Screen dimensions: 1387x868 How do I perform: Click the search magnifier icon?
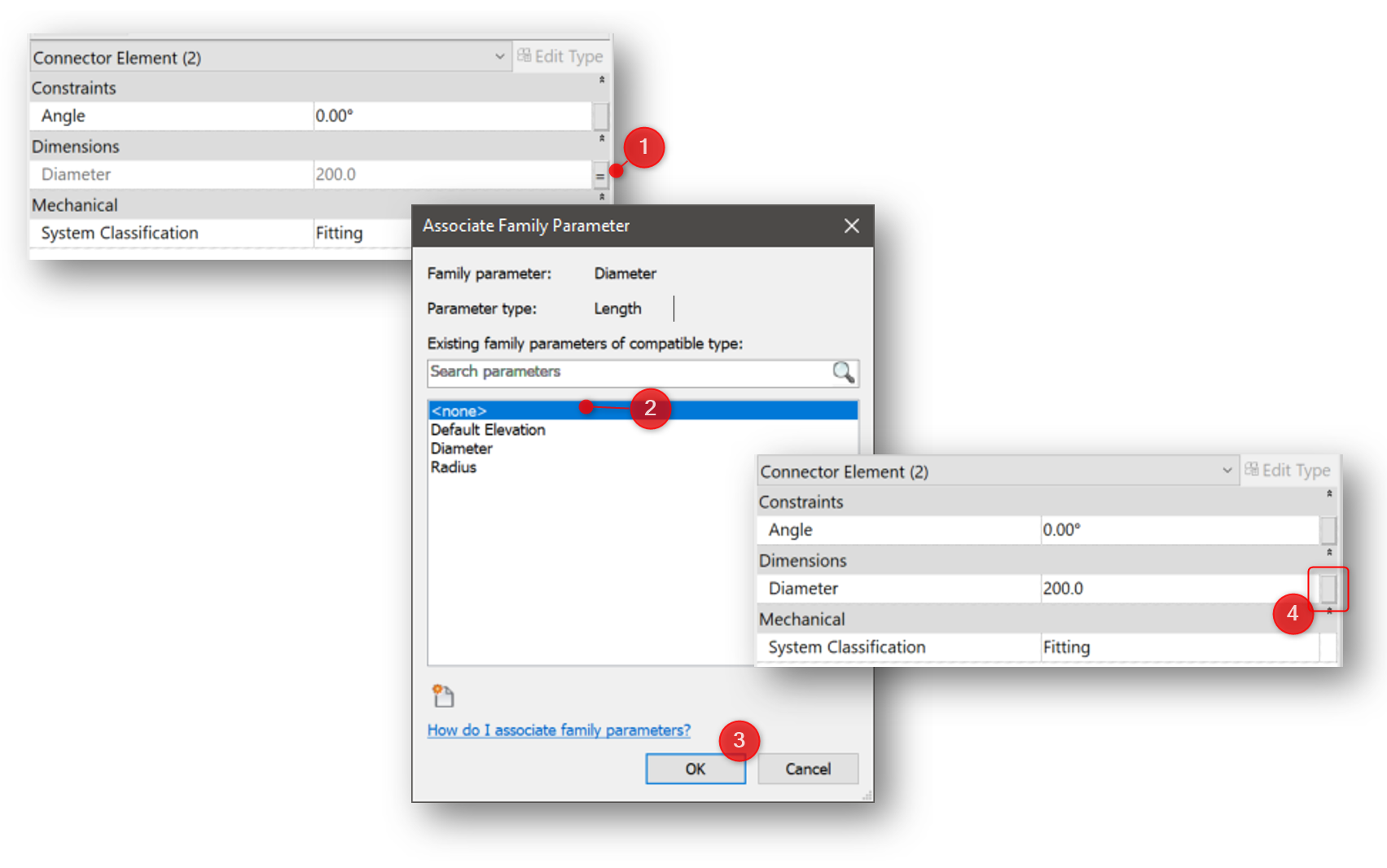pos(844,373)
